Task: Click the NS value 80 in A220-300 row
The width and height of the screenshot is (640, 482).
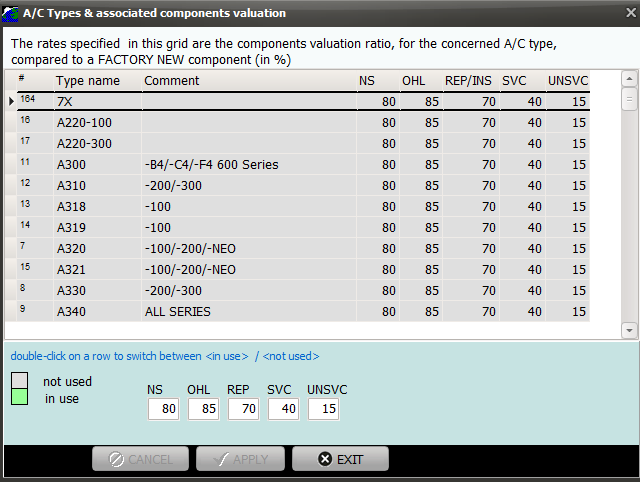Action: 378,143
